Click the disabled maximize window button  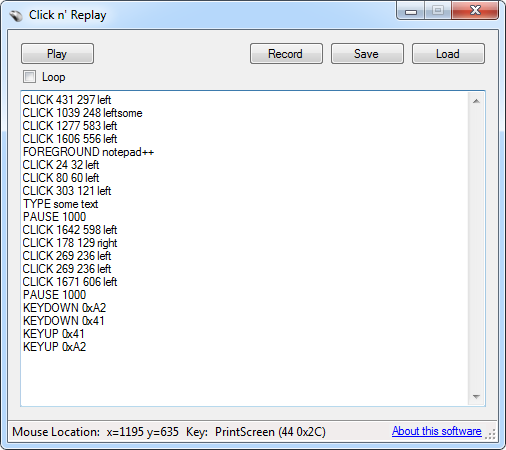438,11
